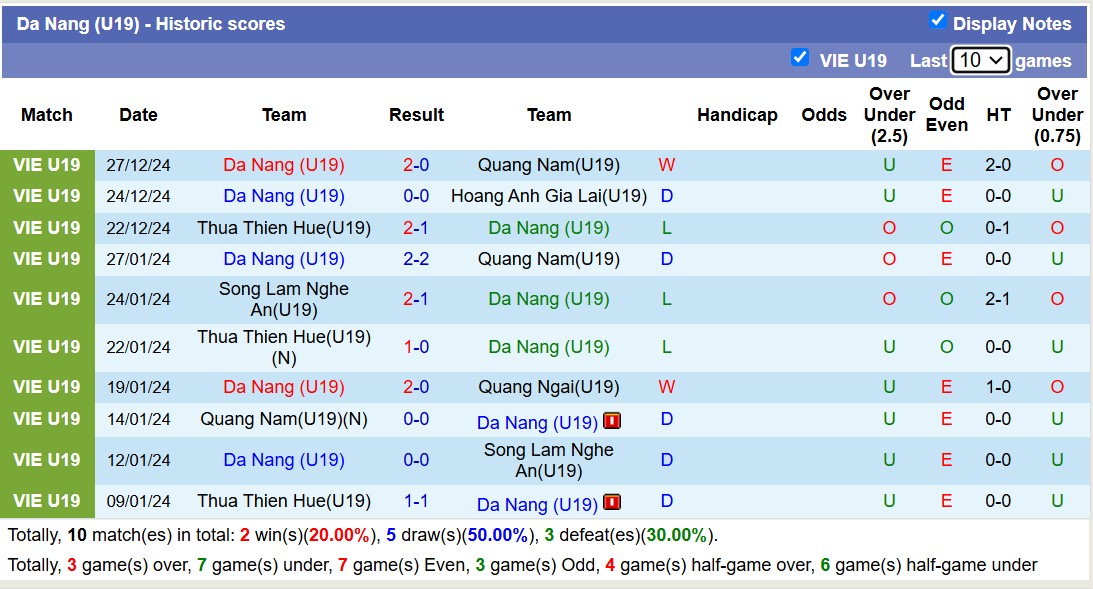This screenshot has height=589, width=1093.
Task: Select the VIE U19 badge on the 12/01/24 row
Action: (46, 460)
